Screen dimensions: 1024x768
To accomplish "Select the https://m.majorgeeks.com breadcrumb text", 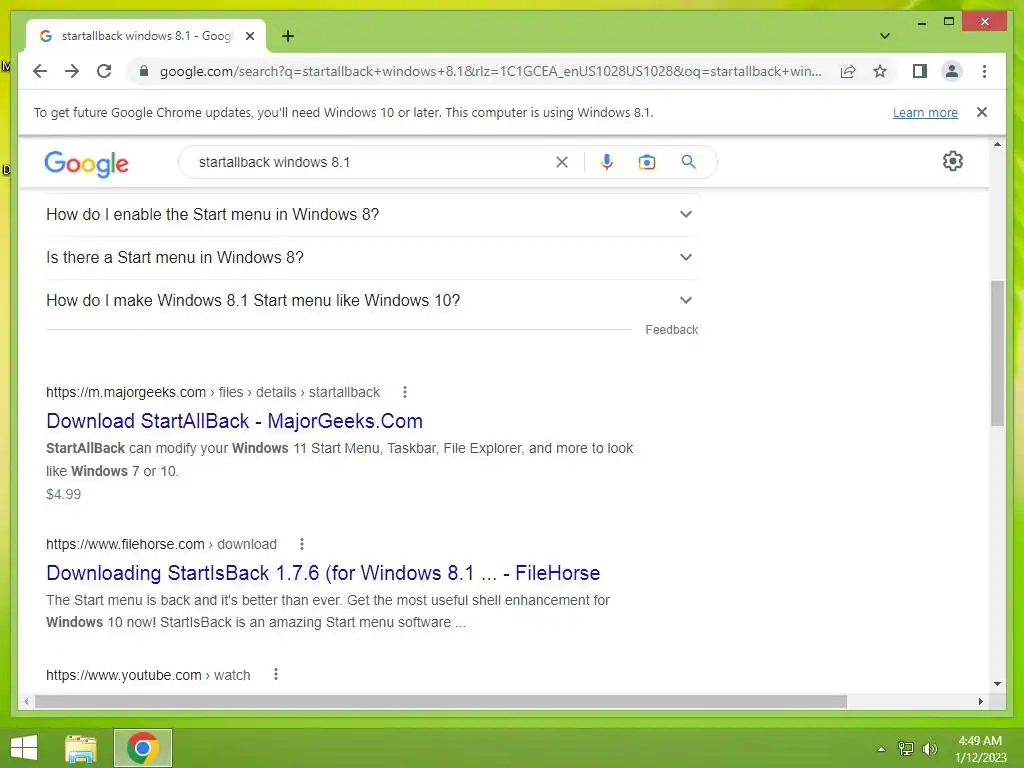I will pyautogui.click(x=125, y=392).
